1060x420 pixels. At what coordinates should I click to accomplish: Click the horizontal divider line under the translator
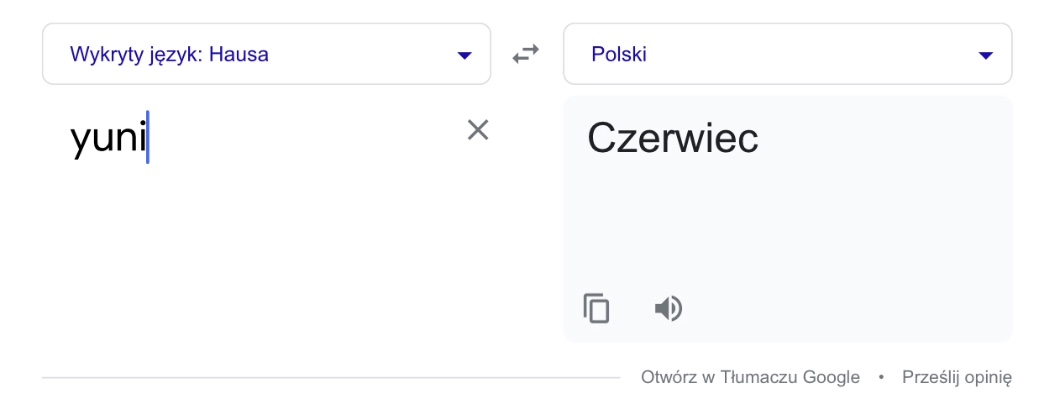pos(330,378)
